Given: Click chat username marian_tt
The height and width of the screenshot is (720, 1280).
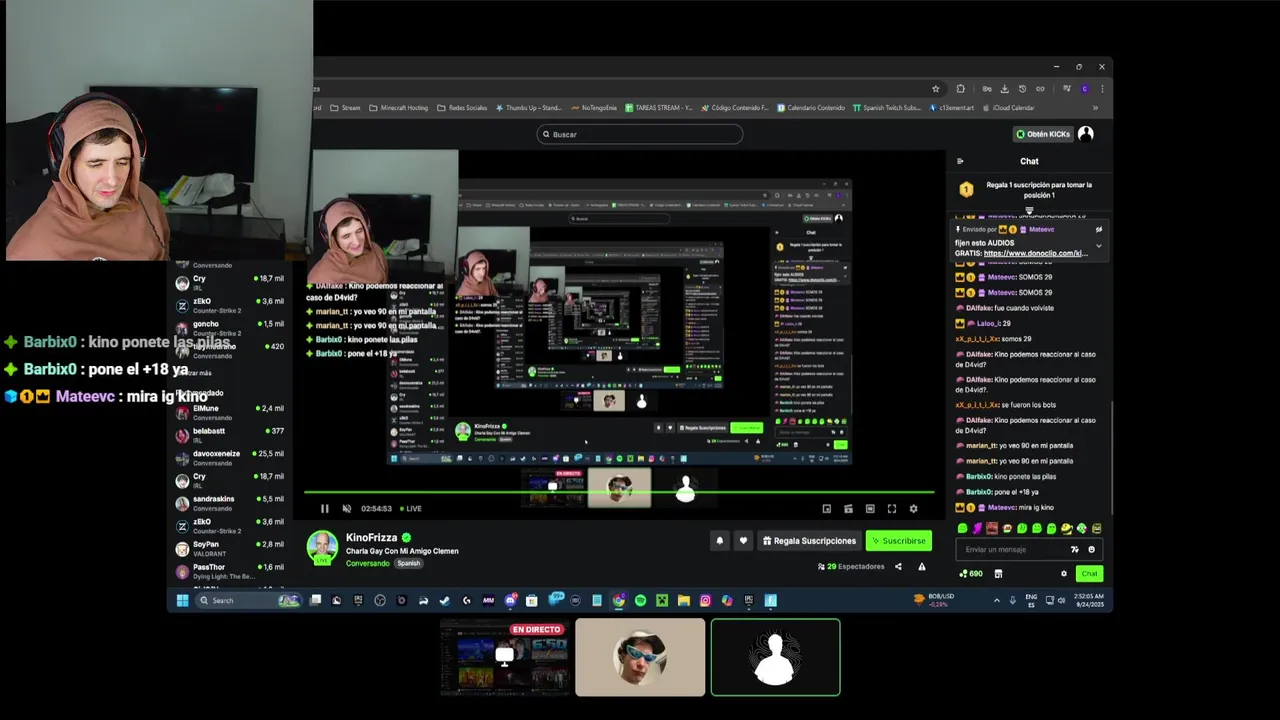Looking at the screenshot, I should 980,445.
